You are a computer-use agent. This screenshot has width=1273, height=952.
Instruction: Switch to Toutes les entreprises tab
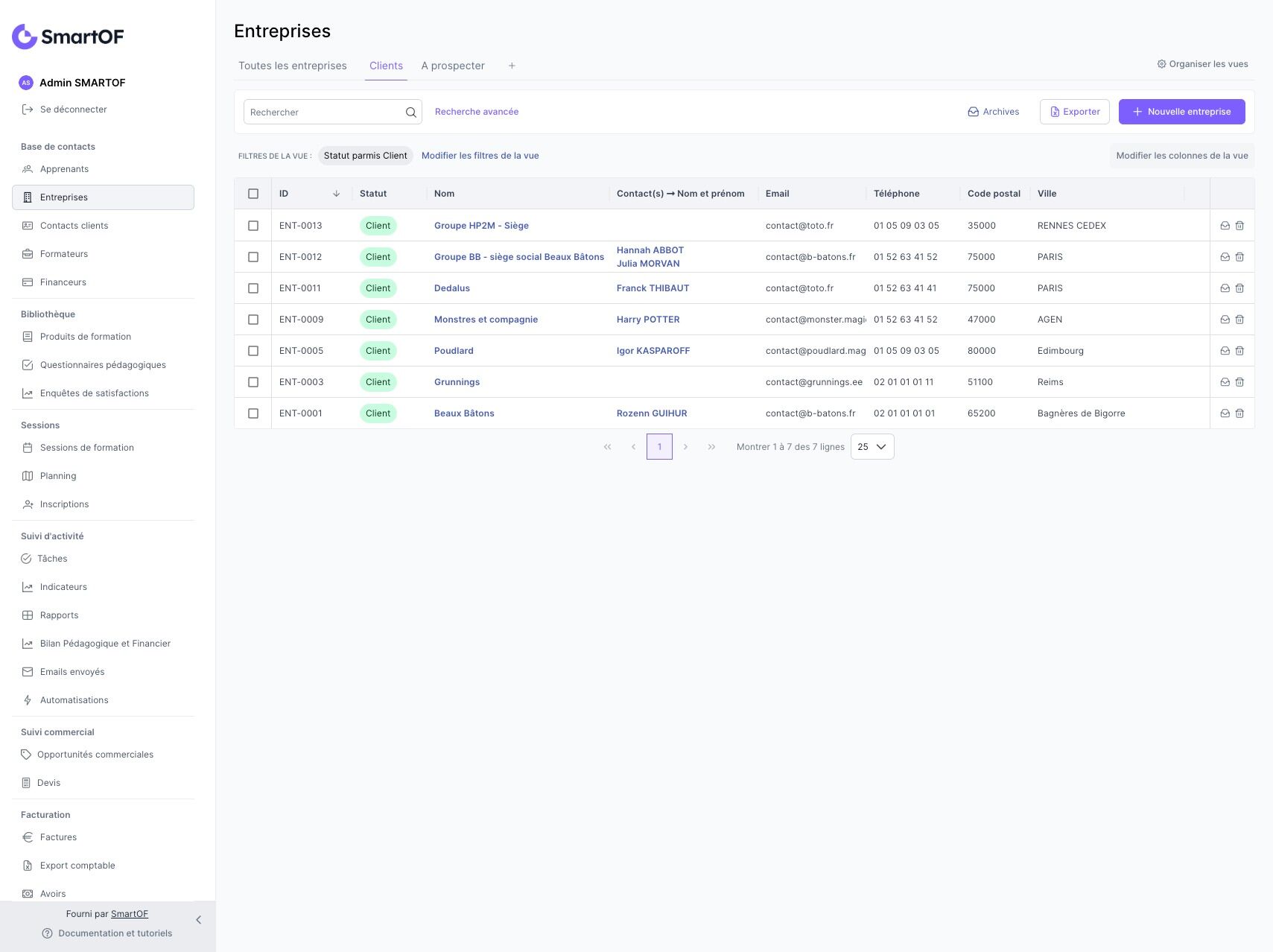click(x=293, y=66)
